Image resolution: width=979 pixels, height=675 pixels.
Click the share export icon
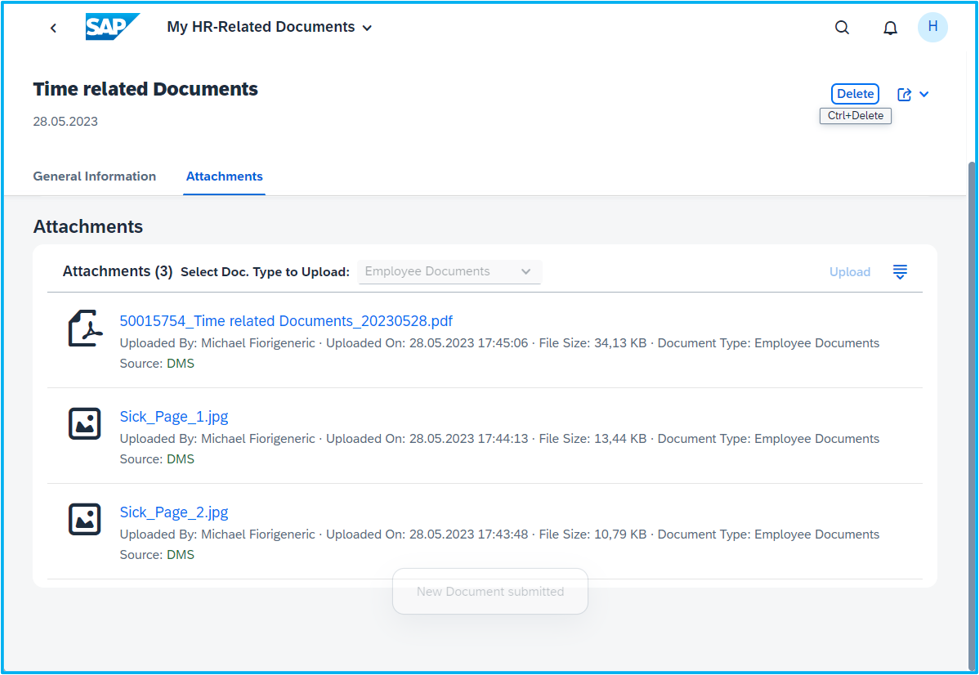pyautogui.click(x=904, y=94)
